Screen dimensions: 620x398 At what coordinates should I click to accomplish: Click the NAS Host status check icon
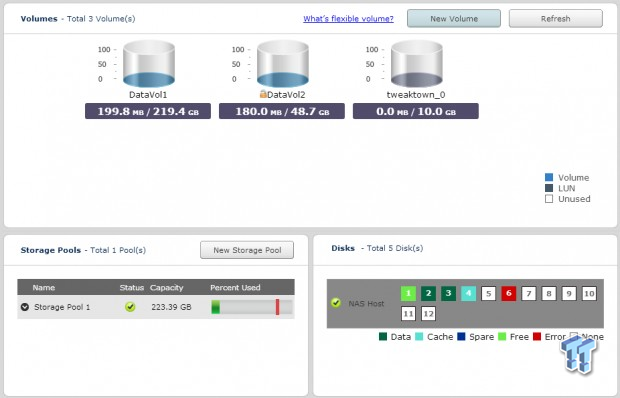click(336, 303)
